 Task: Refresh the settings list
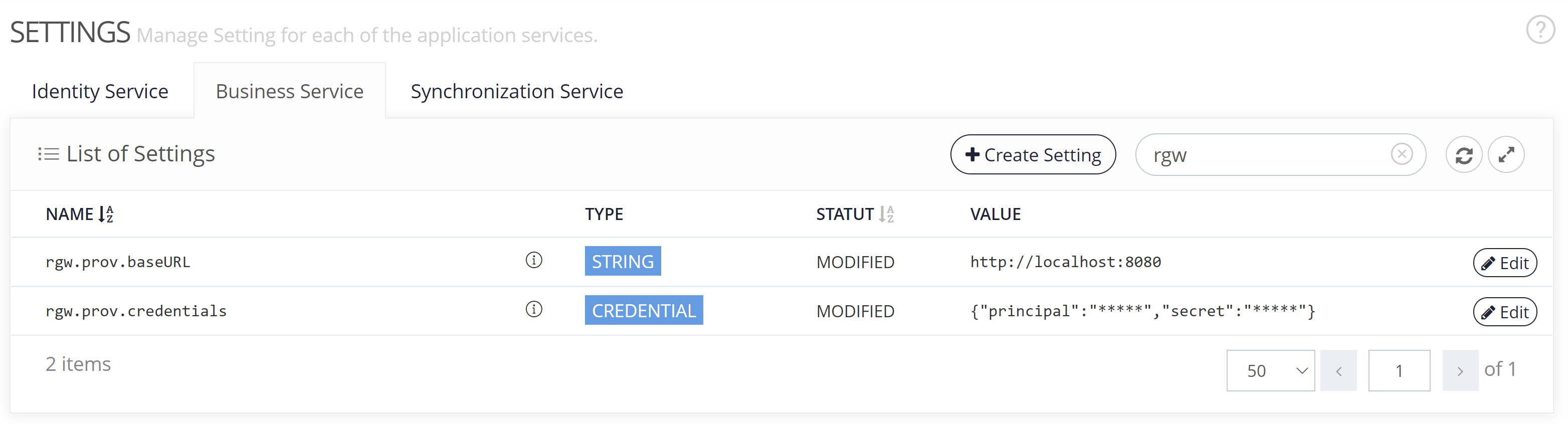1463,155
